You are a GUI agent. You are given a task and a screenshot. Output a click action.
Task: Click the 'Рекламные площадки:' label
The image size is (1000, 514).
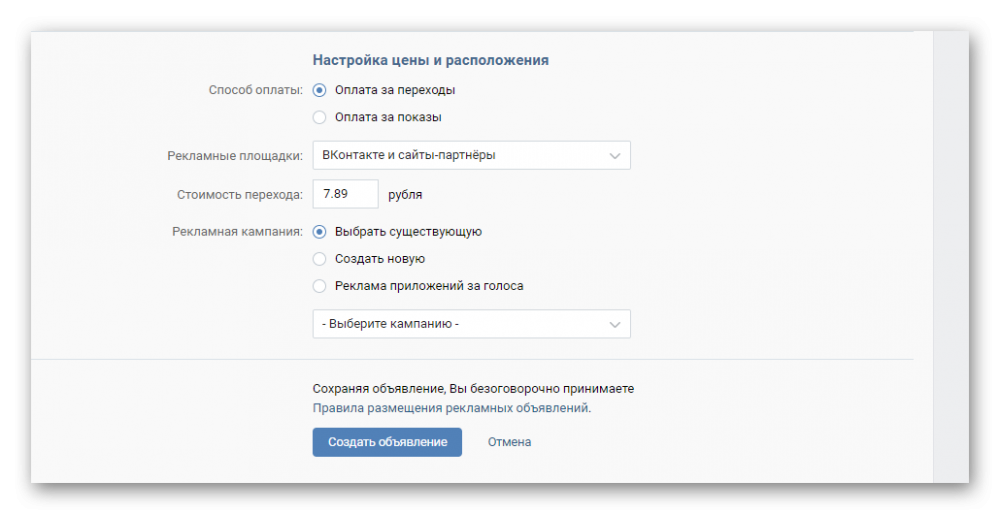click(235, 156)
